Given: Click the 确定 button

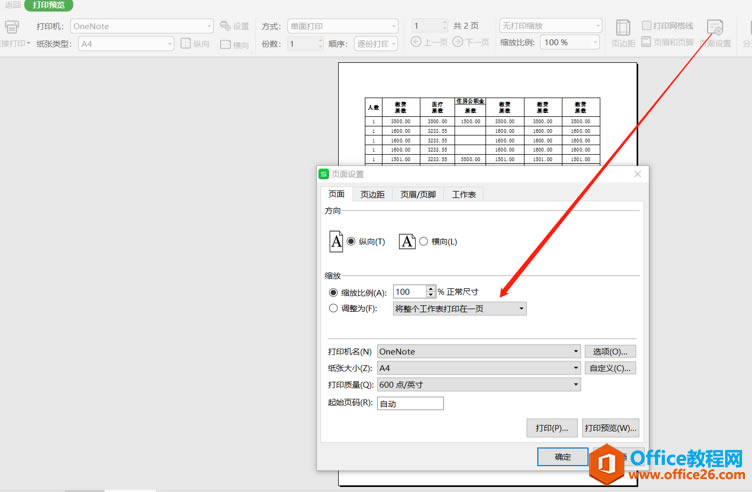Looking at the screenshot, I should (563, 457).
